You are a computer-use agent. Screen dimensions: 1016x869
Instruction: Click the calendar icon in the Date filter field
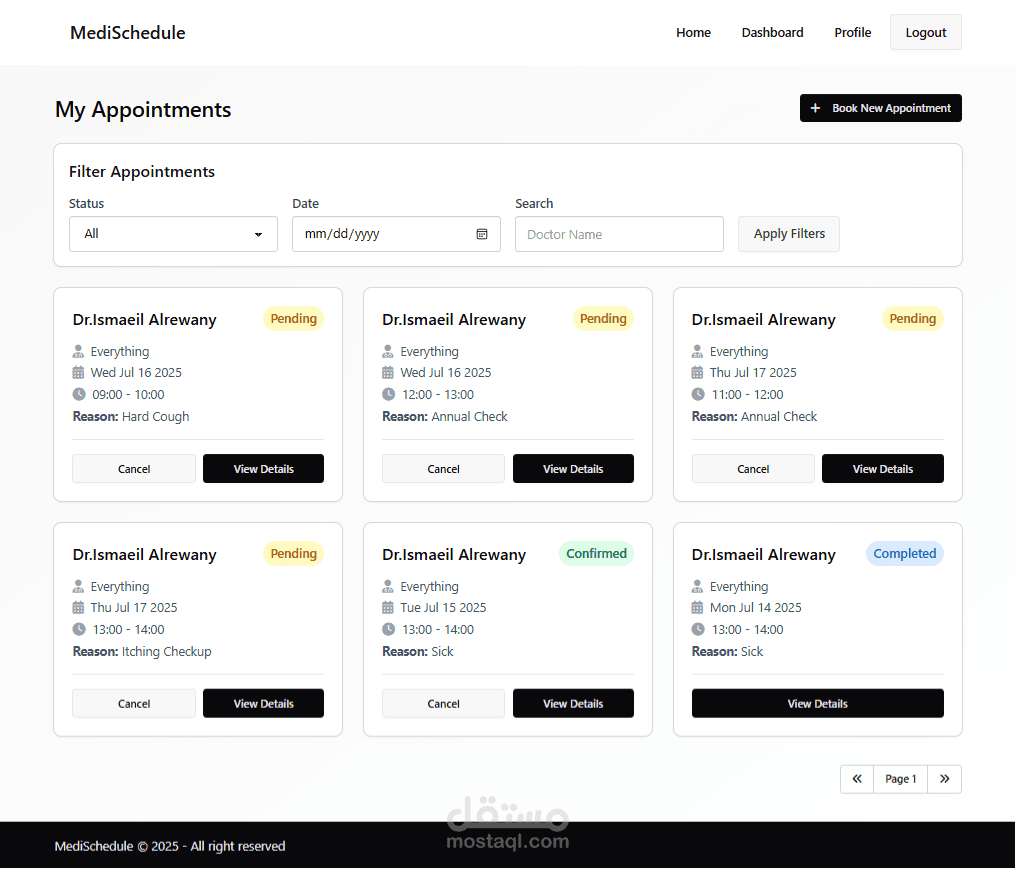click(482, 234)
